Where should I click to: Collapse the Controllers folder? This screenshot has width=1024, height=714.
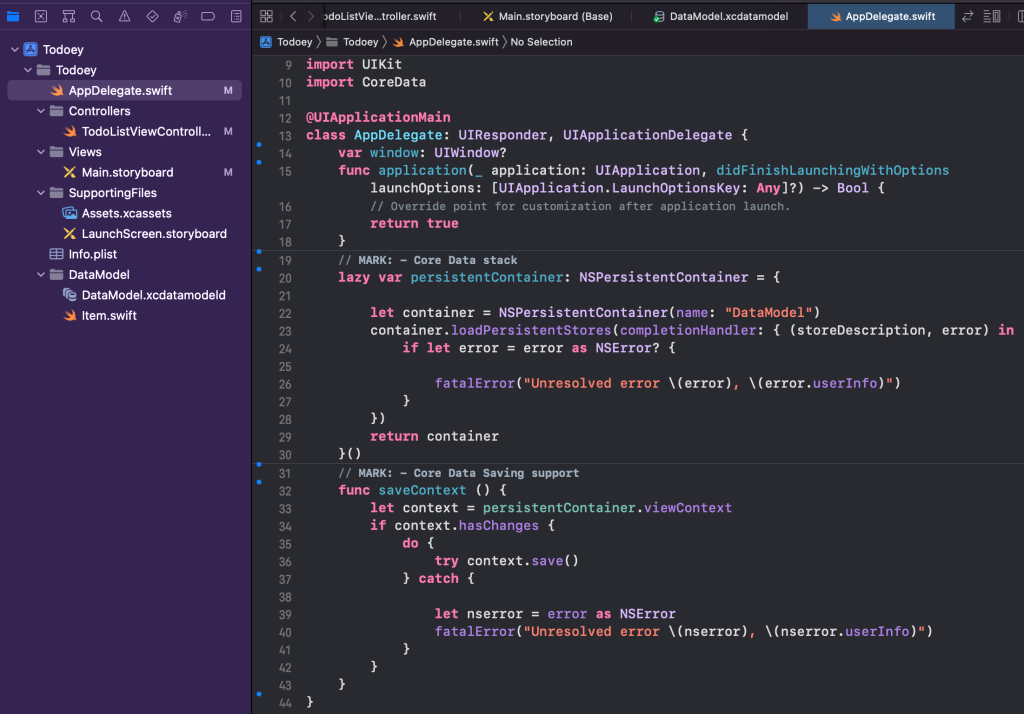[41, 111]
